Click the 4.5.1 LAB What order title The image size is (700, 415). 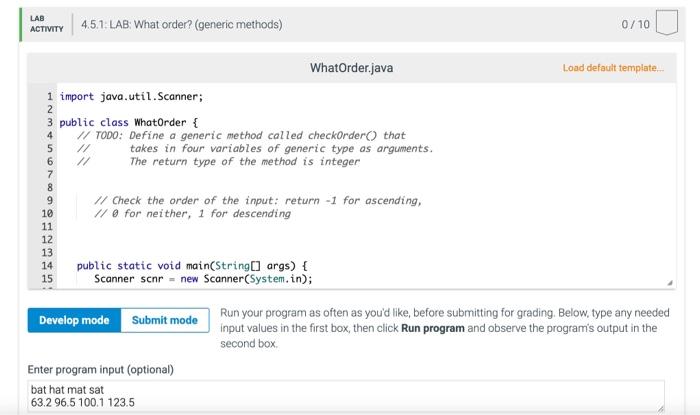click(x=182, y=25)
